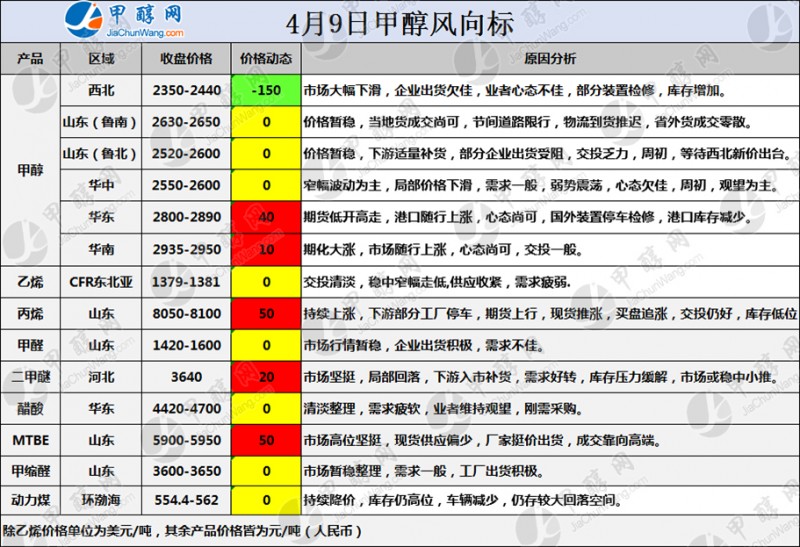Select analysis text 清淡整理，需求疲软

(362, 409)
